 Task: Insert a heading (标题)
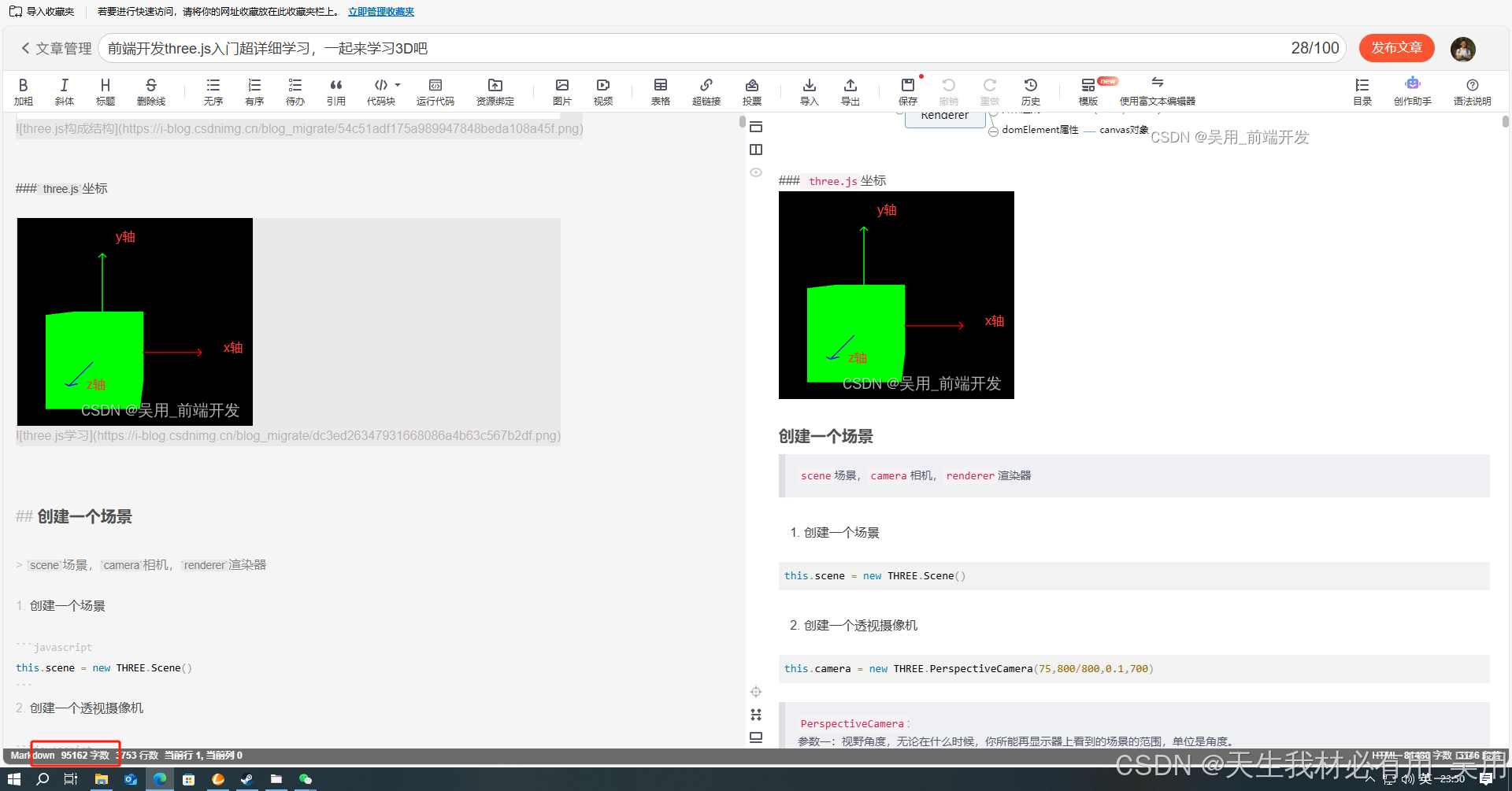click(106, 91)
